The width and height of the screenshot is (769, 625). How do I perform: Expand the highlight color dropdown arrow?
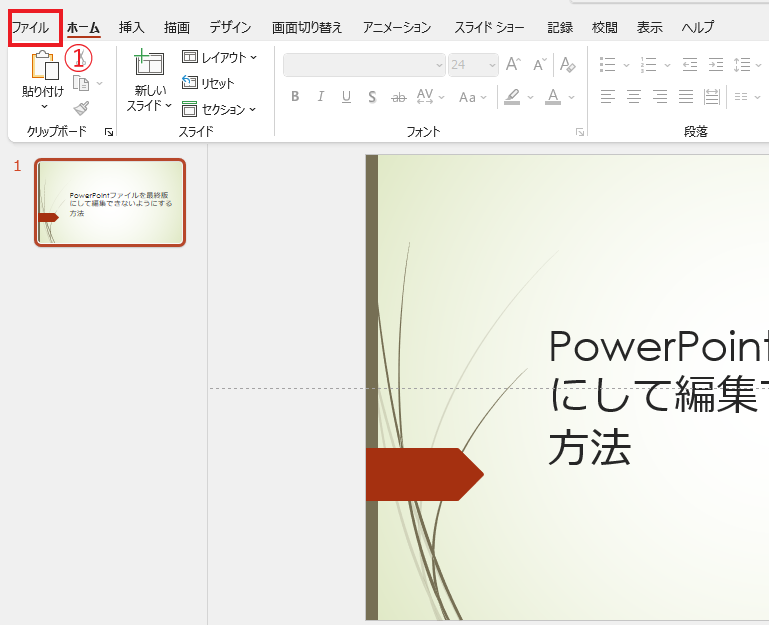[530, 97]
